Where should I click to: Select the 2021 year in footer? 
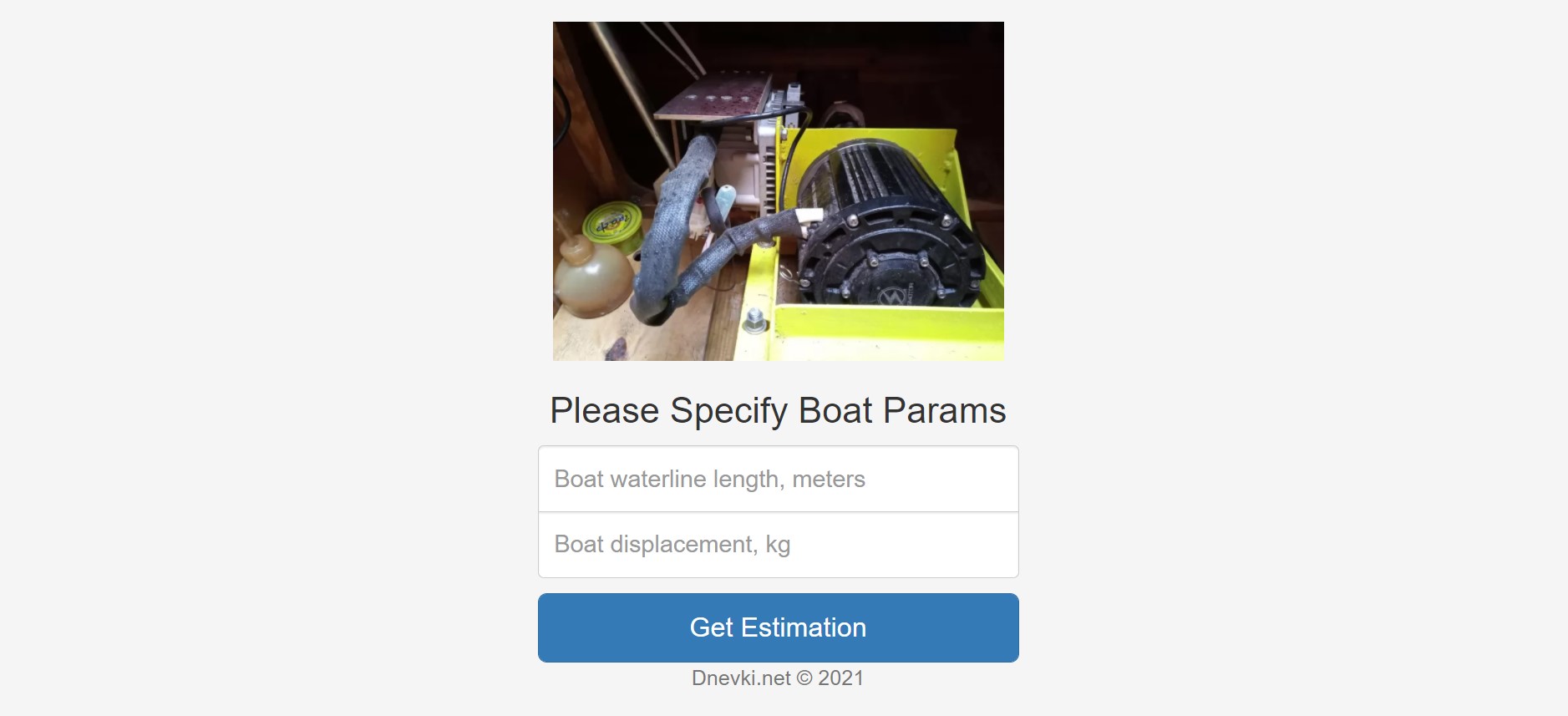(x=840, y=678)
